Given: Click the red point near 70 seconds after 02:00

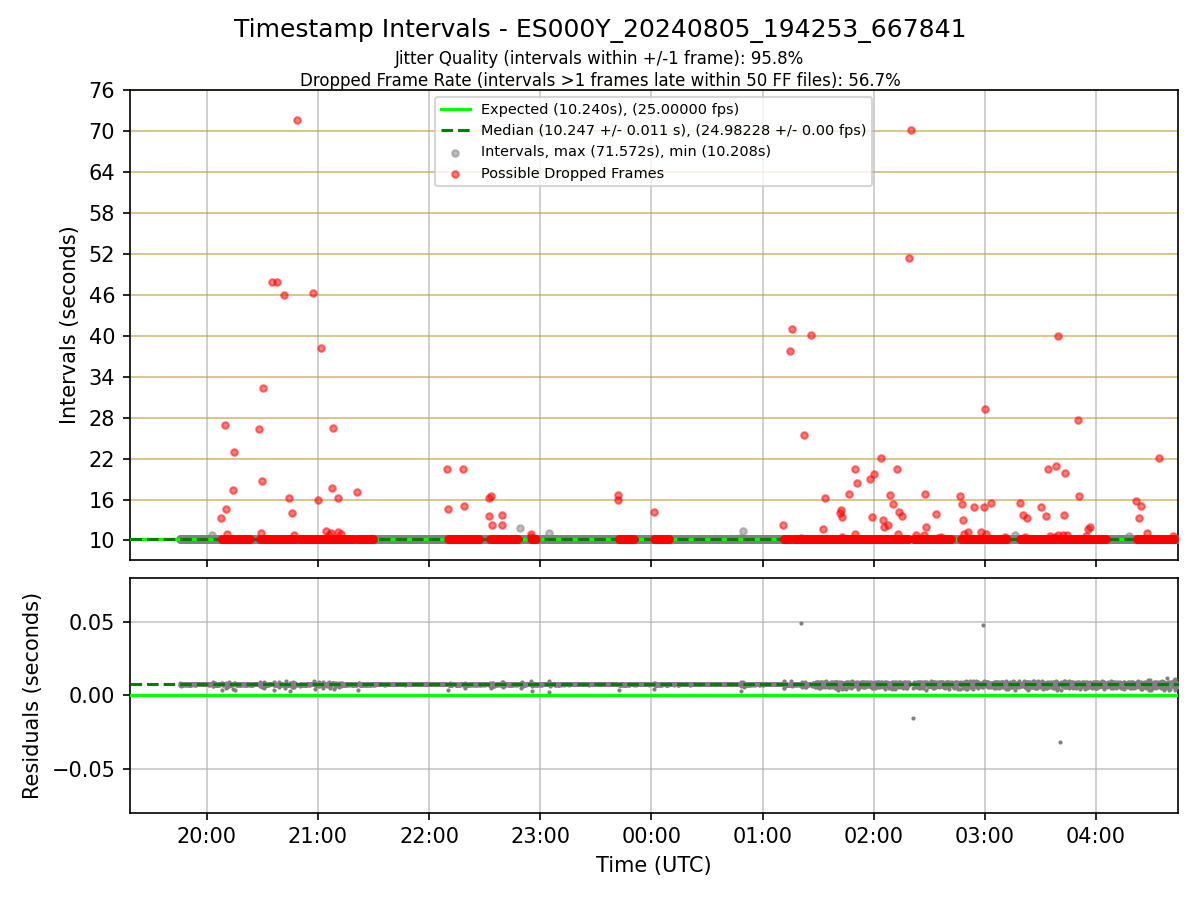Looking at the screenshot, I should [x=911, y=130].
